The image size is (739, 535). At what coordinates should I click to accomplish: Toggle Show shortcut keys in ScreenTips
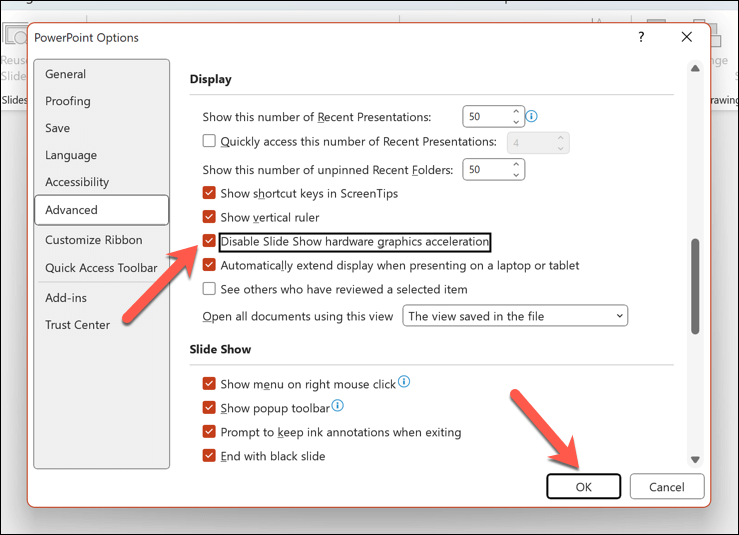point(209,193)
